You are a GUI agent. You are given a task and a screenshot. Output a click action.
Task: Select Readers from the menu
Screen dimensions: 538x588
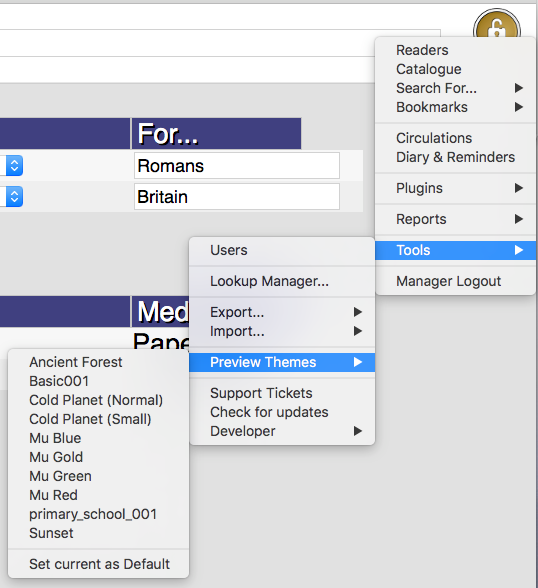[x=422, y=50]
